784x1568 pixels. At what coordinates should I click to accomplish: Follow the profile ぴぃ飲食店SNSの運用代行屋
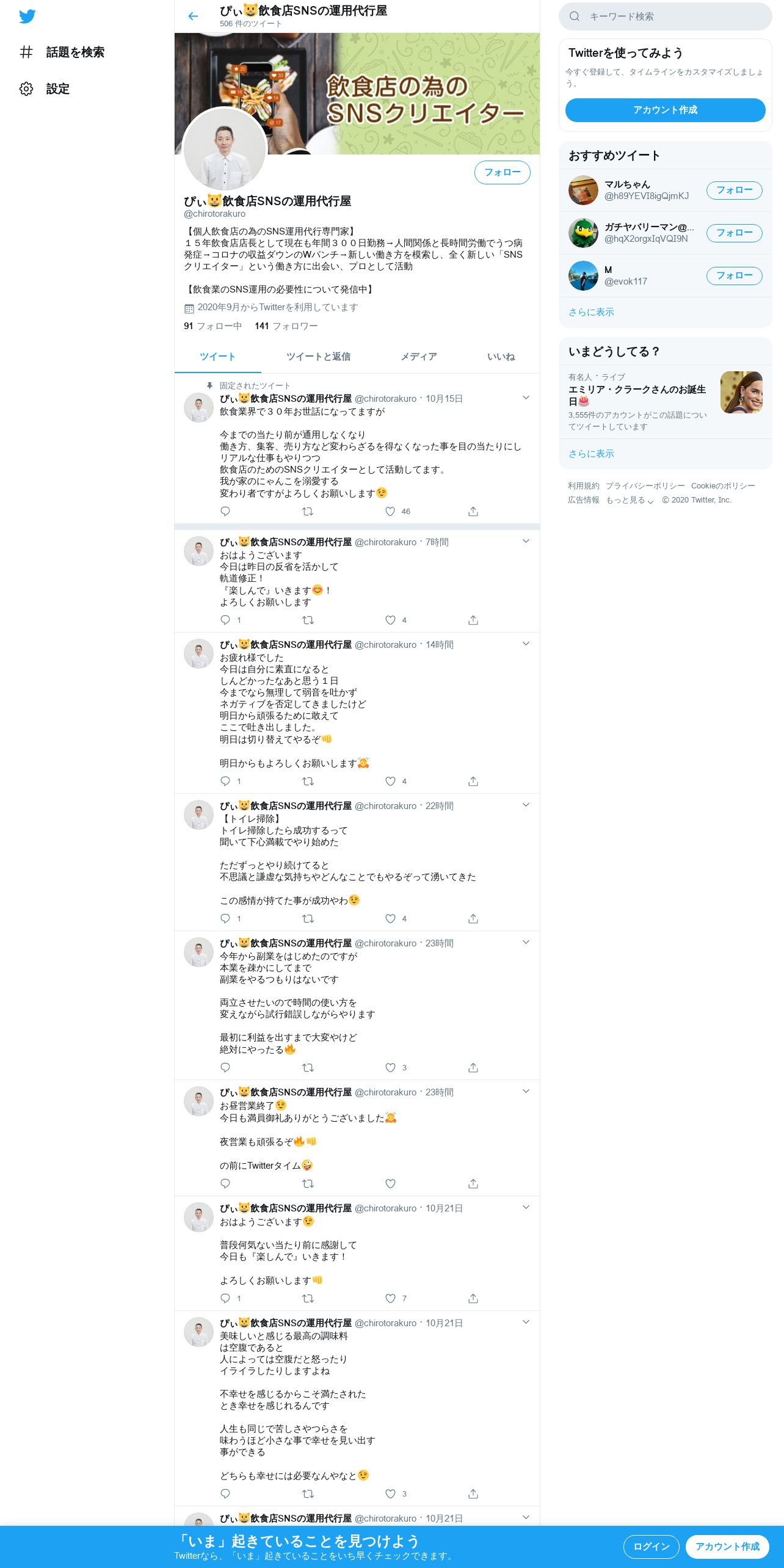[503, 173]
